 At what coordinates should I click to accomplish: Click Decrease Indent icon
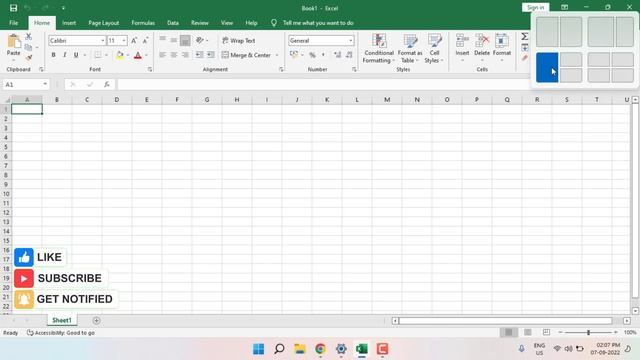click(199, 55)
